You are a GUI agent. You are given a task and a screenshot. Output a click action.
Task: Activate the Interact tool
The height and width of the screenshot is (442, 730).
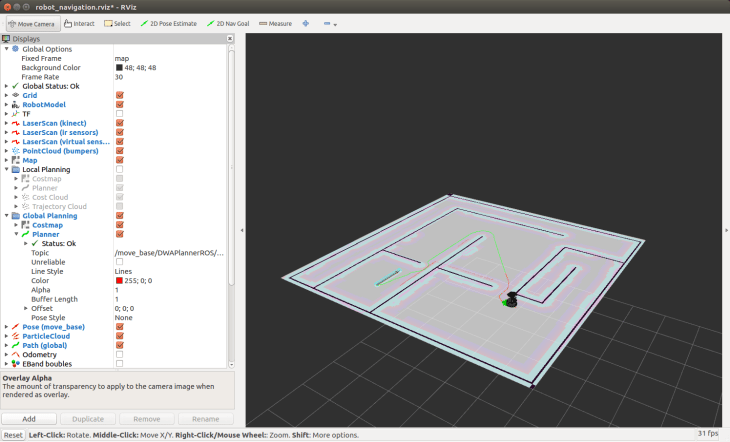click(80, 22)
